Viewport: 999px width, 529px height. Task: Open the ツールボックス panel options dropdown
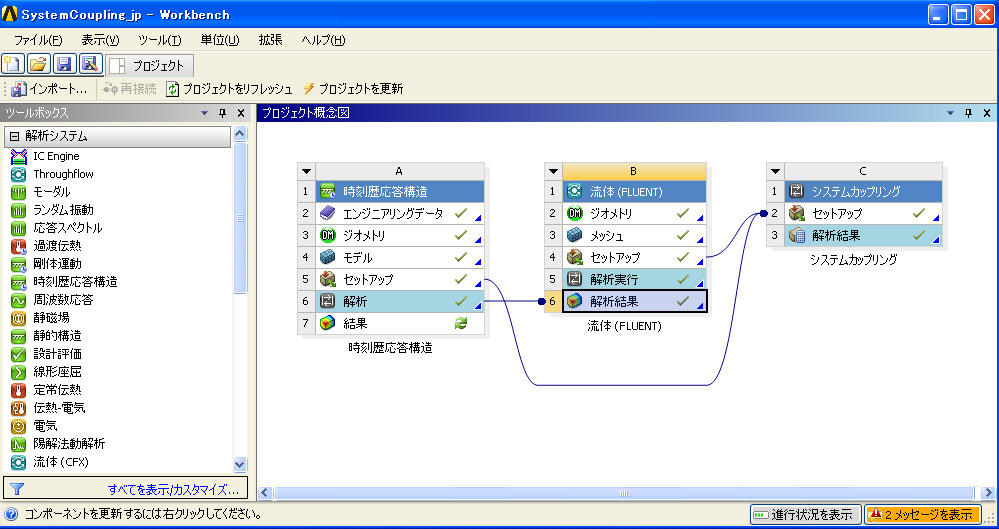pyautogui.click(x=205, y=113)
